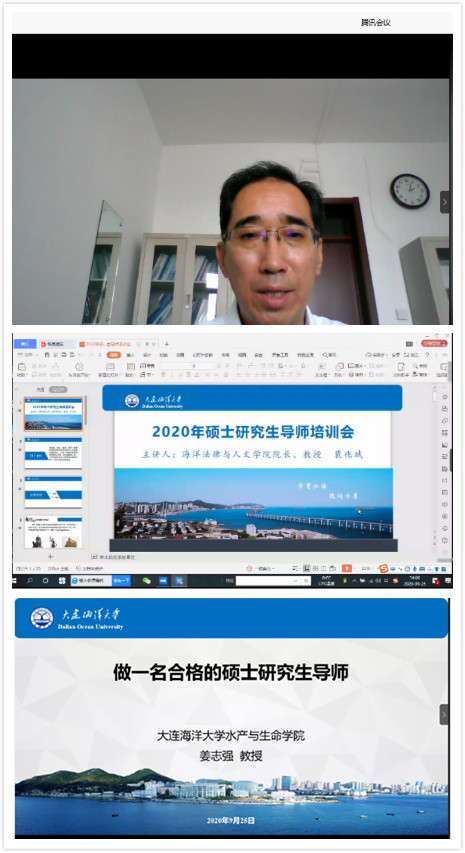Image resolution: width=465 pixels, height=853 pixels.
Task: Toggle normal view button in status bar
Action: pyautogui.click(x=307, y=568)
